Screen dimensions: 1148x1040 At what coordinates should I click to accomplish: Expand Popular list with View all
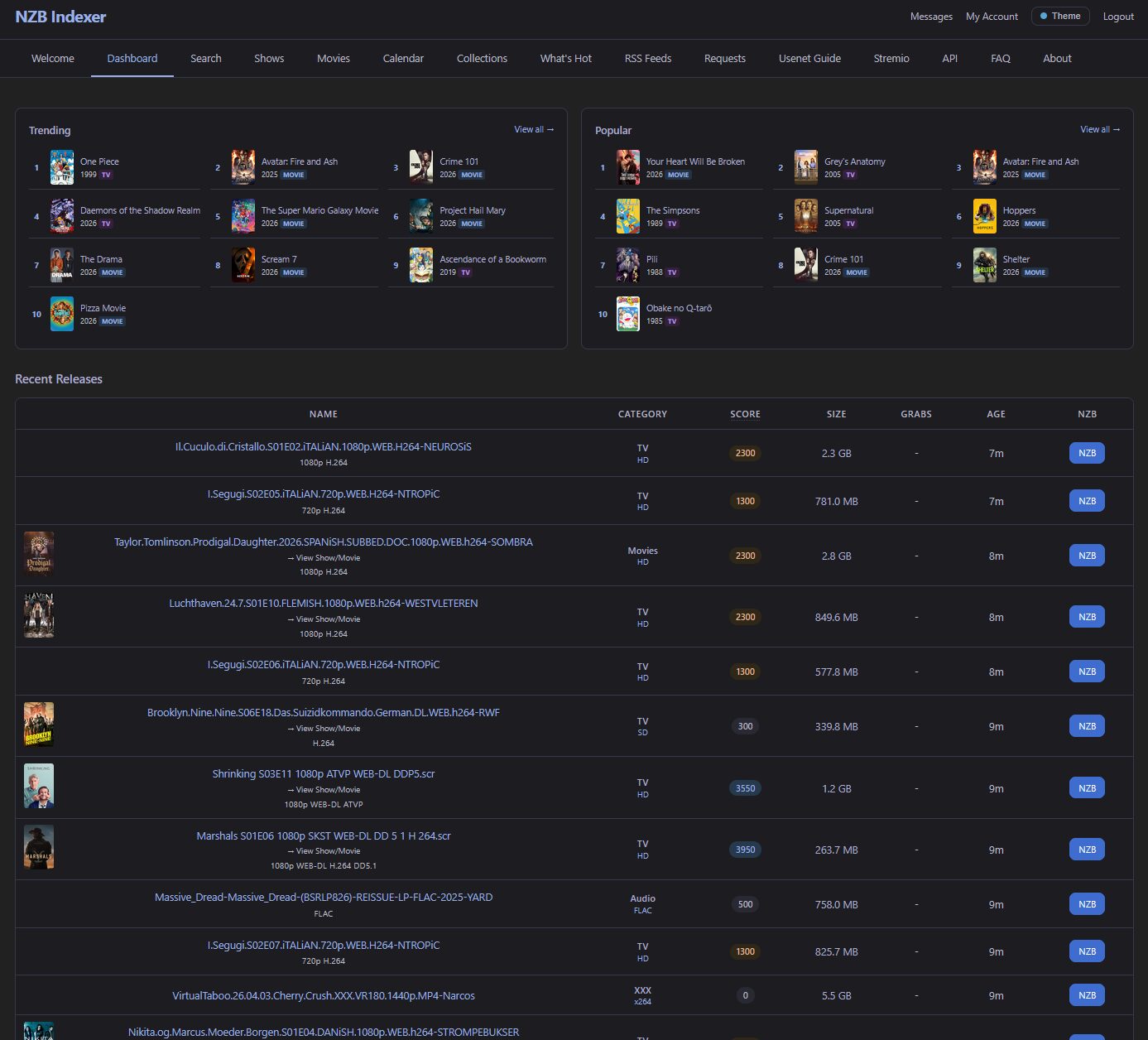tap(1100, 130)
